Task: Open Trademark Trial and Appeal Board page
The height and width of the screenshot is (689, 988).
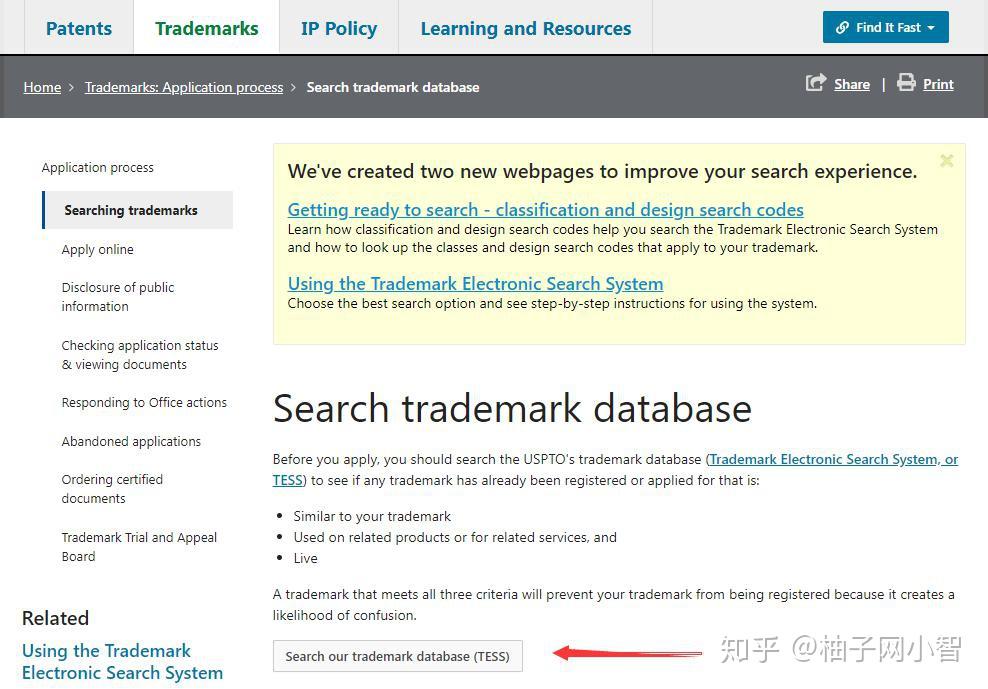Action: (139, 546)
